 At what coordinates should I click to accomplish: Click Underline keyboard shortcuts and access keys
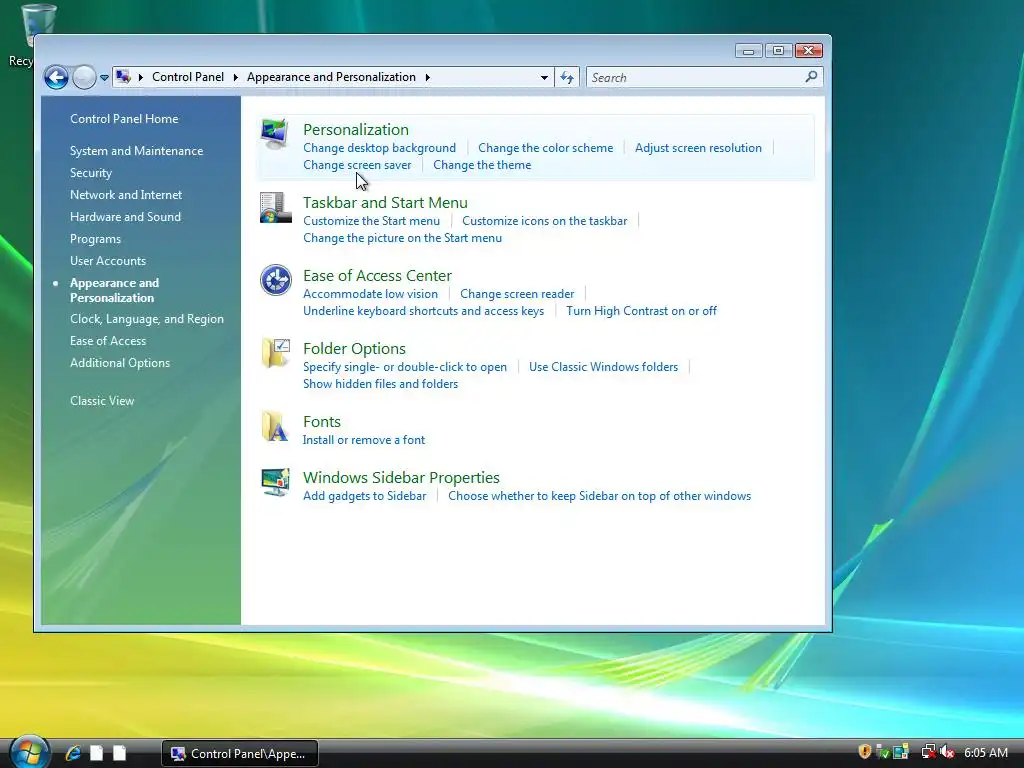click(423, 311)
